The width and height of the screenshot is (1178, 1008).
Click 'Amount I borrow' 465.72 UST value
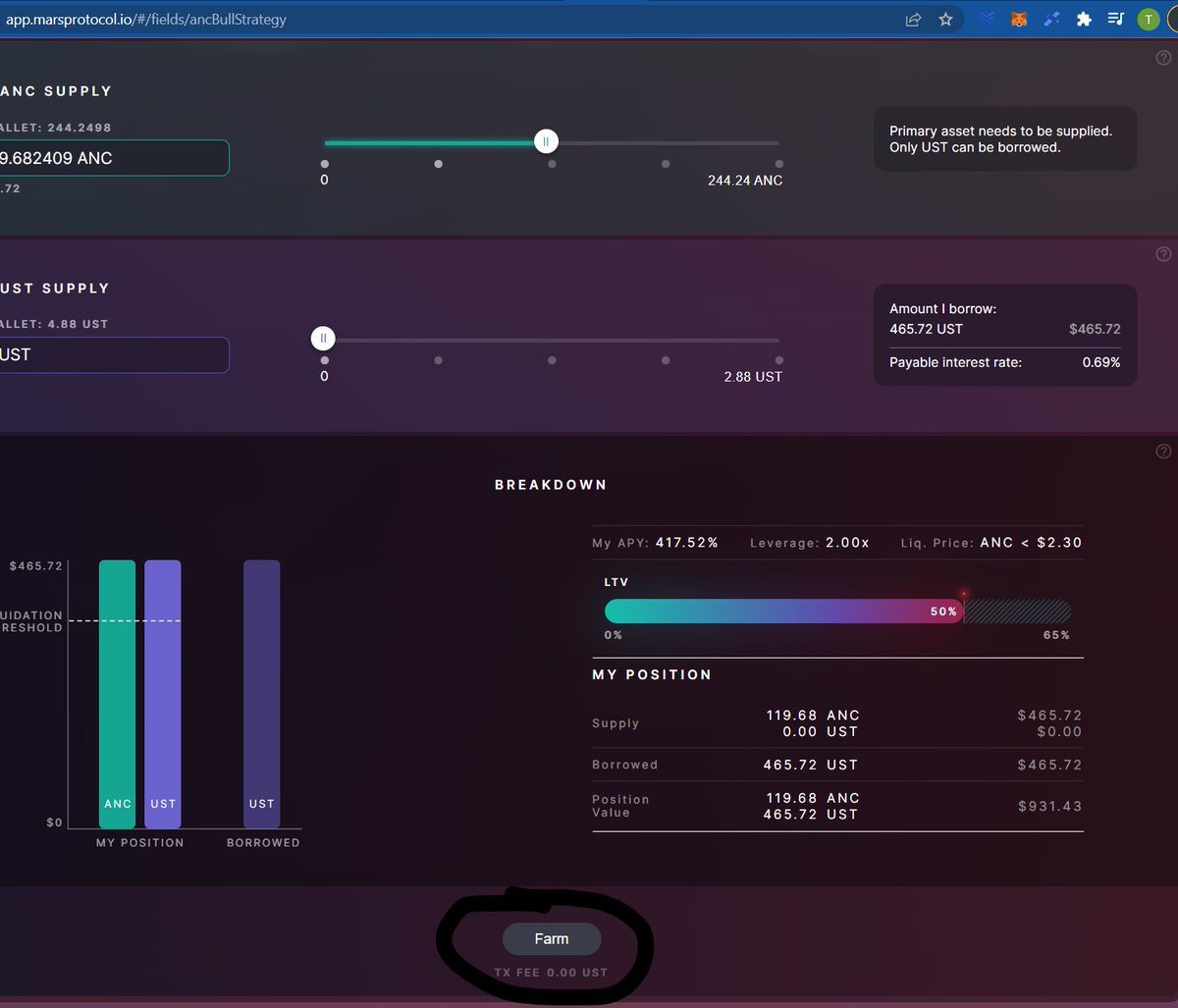(x=926, y=329)
